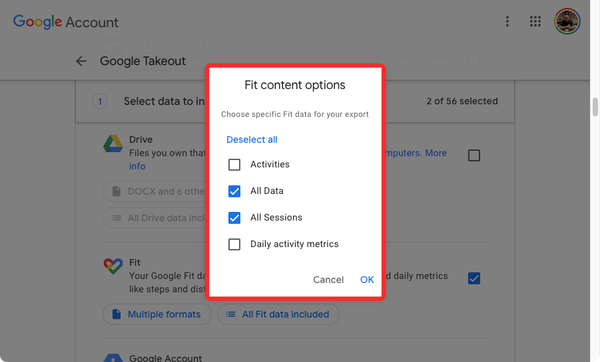The width and height of the screenshot is (600, 362).
Task: Click the Choose specific Fit data text
Action: point(295,114)
